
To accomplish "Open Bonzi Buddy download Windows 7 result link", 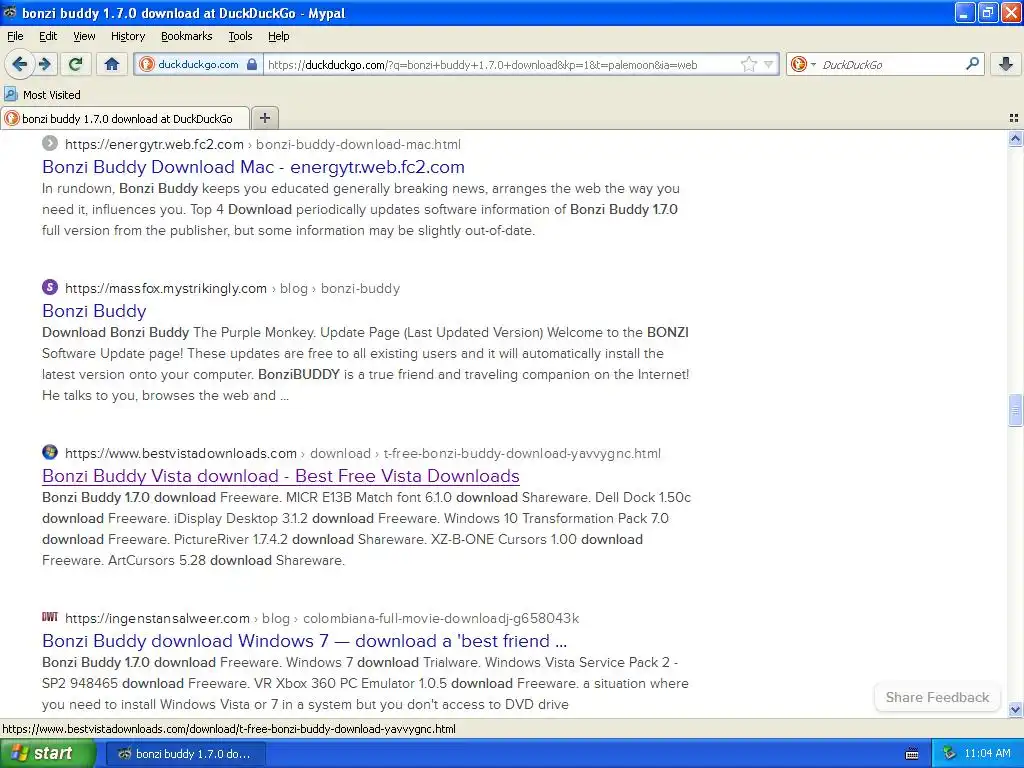I will click(x=304, y=641).
